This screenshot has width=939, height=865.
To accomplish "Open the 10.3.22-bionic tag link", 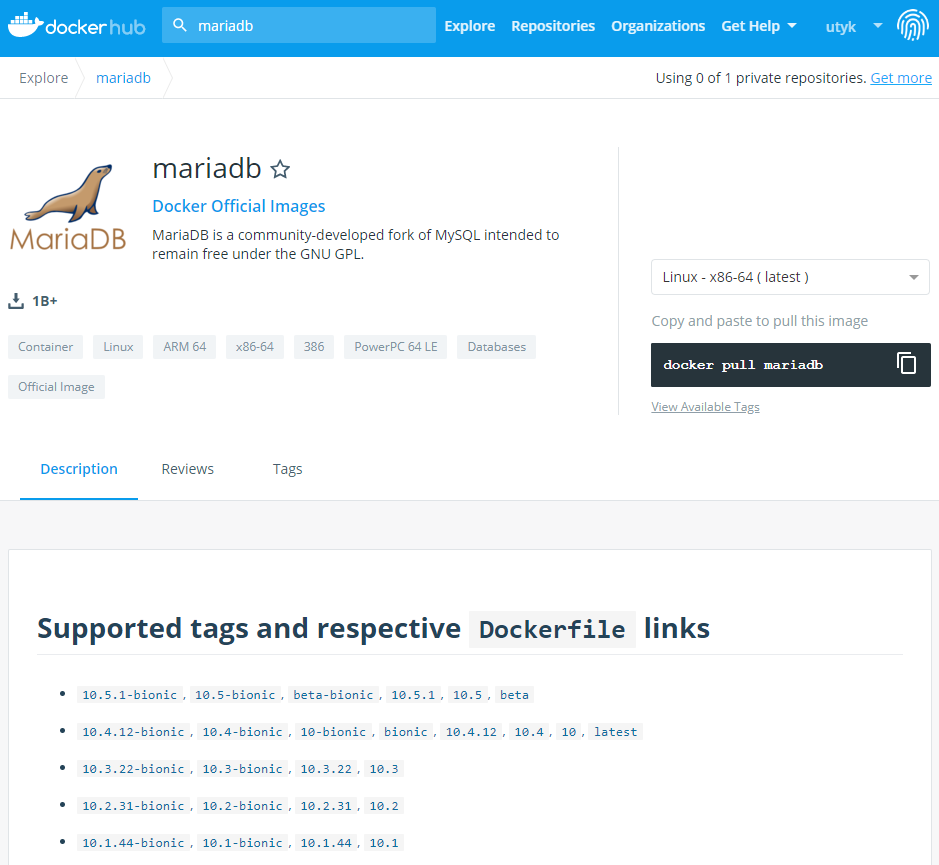I will [133, 769].
